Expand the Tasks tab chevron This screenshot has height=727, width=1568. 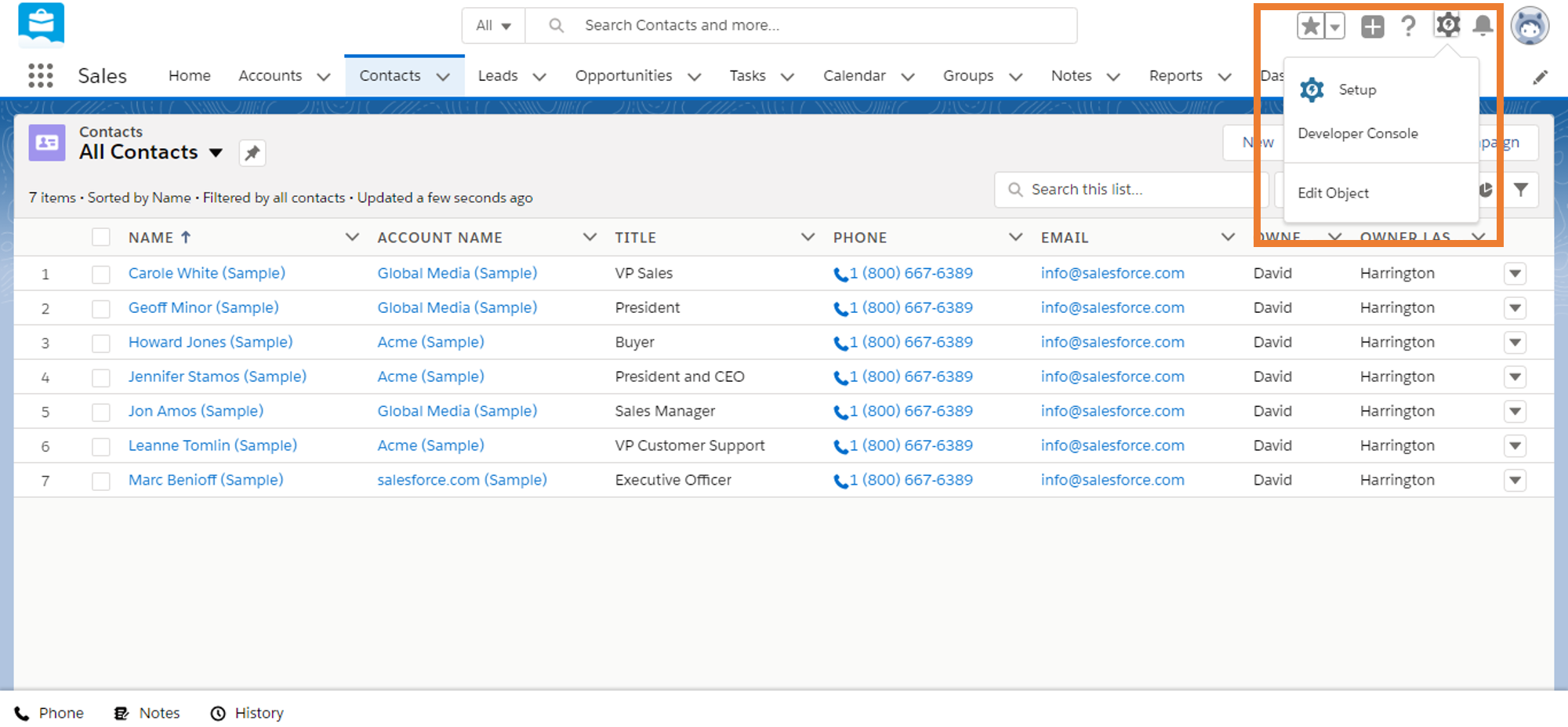tap(787, 77)
